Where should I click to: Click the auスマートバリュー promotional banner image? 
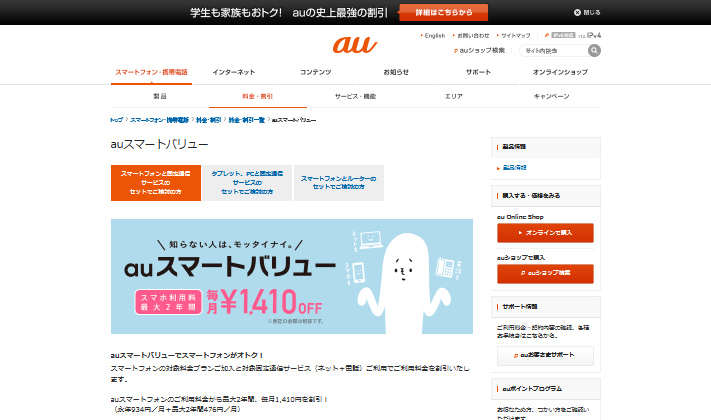click(x=292, y=277)
